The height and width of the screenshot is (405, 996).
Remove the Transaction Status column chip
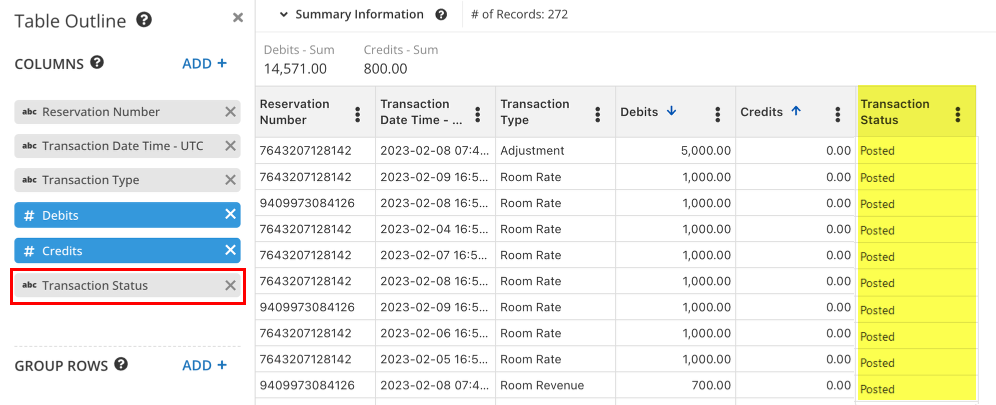[x=230, y=285]
